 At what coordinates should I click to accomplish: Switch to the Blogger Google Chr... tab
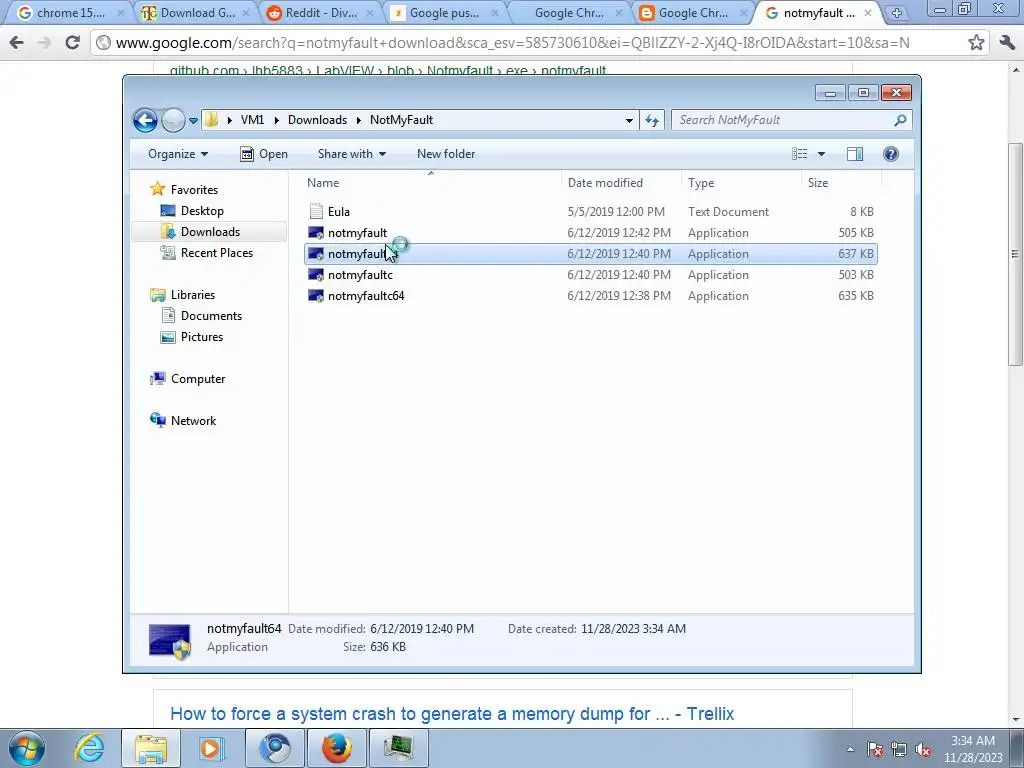692,13
